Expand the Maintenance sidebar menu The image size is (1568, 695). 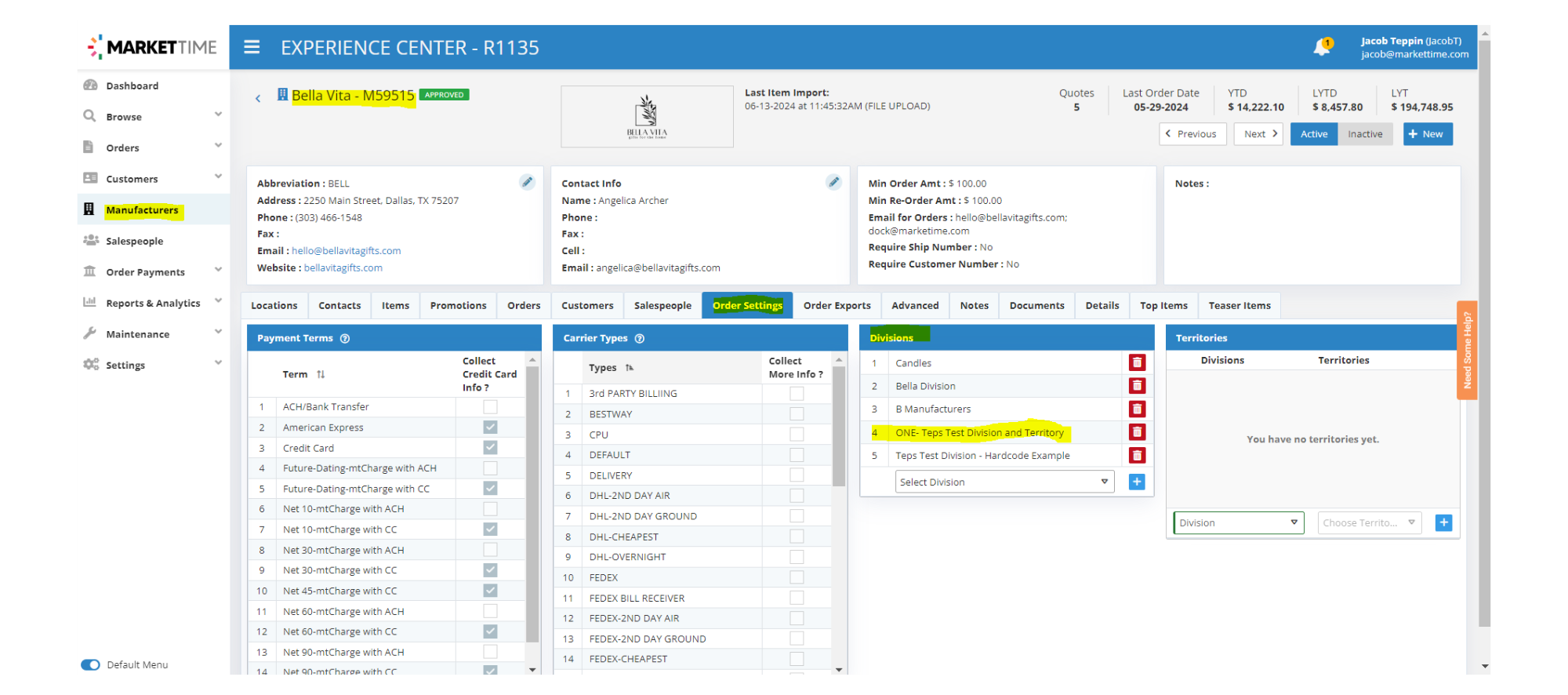pyautogui.click(x=218, y=332)
